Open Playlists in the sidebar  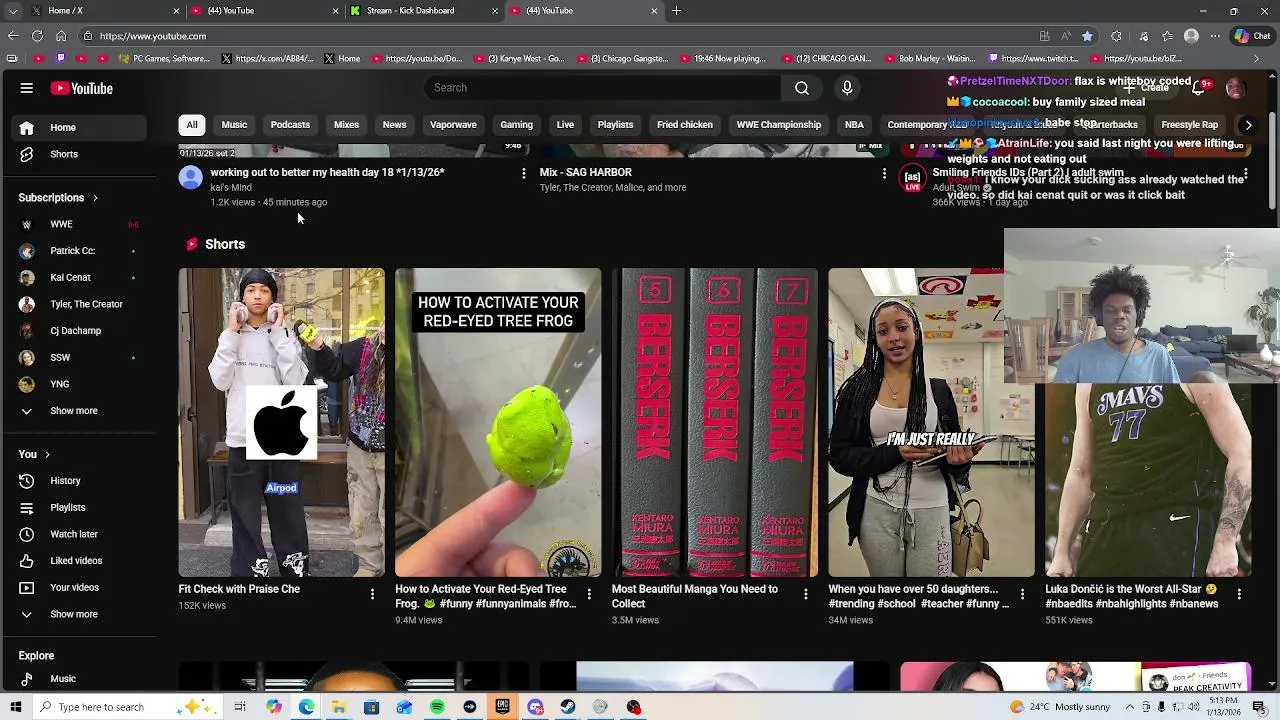point(78,507)
